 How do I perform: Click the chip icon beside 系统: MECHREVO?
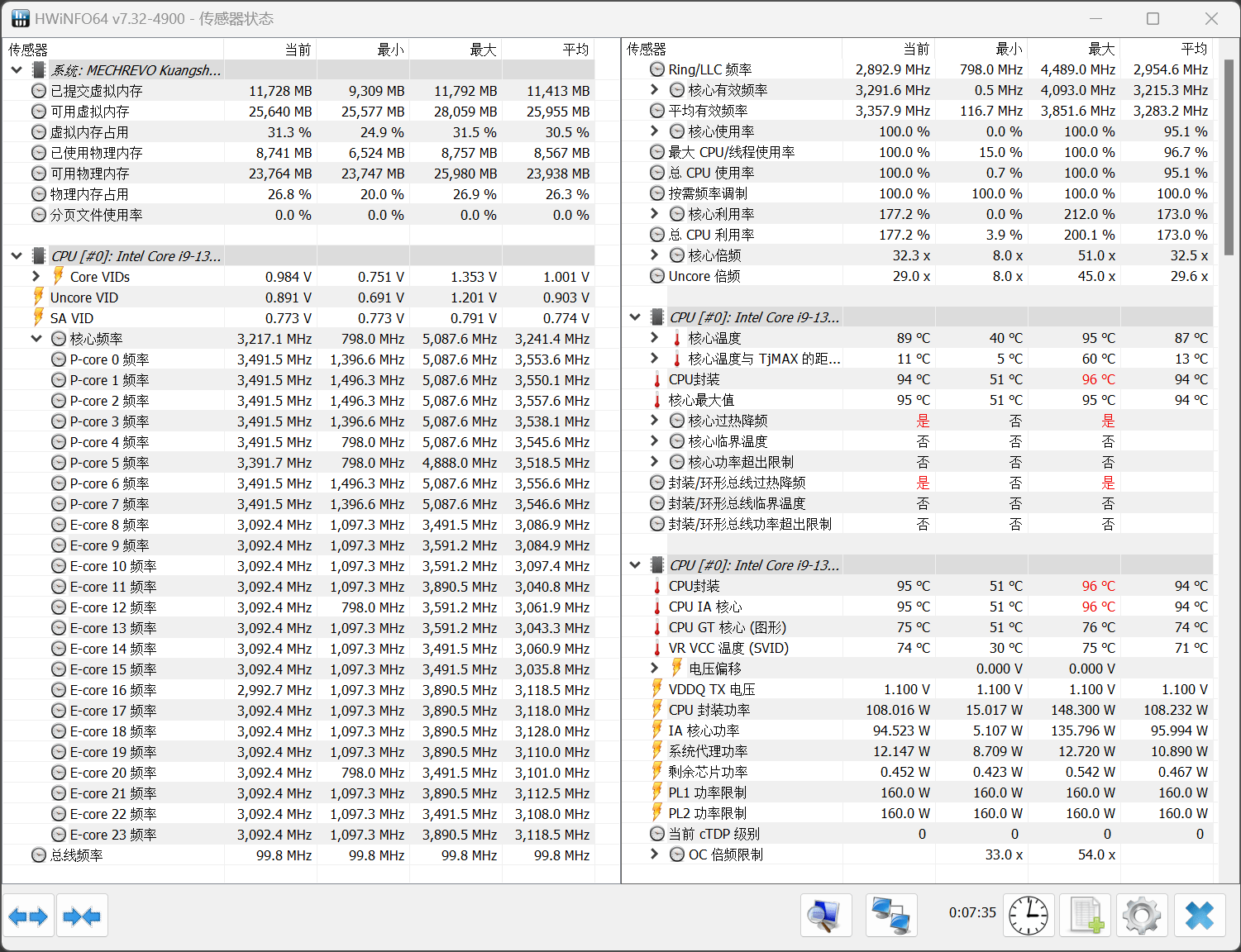[x=39, y=70]
